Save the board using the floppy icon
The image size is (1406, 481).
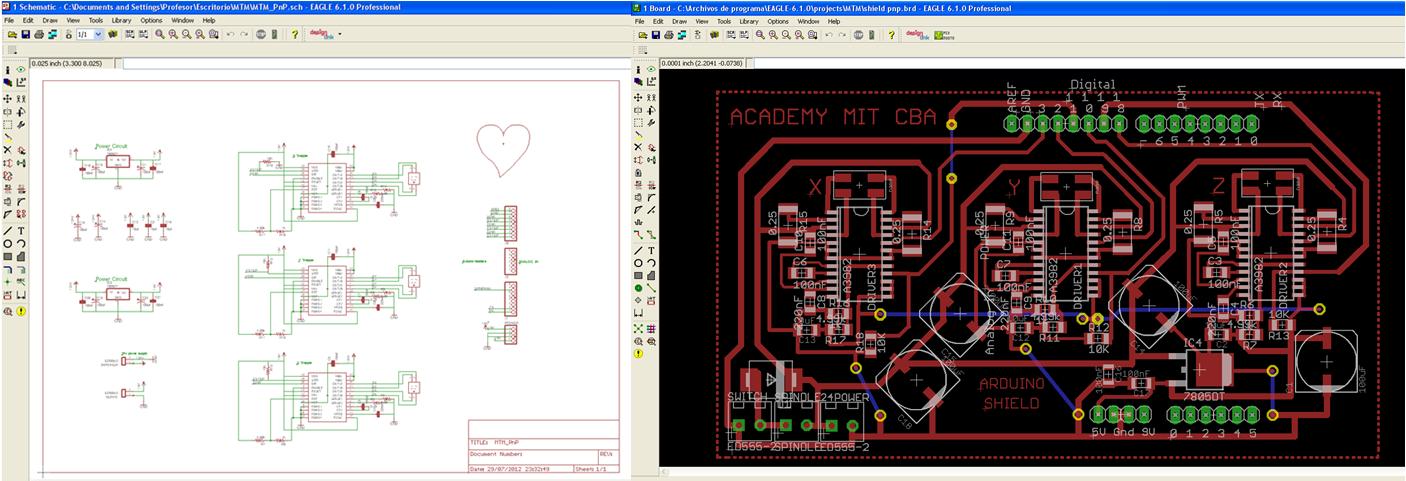[656, 34]
